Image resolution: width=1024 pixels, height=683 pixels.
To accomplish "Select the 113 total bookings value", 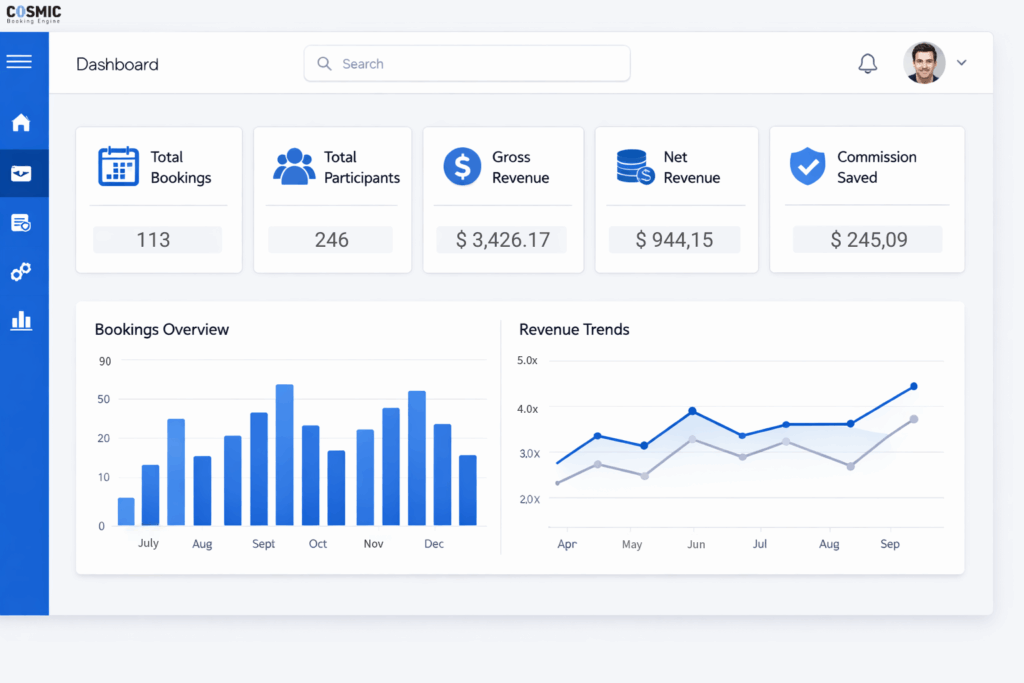I will [153, 240].
